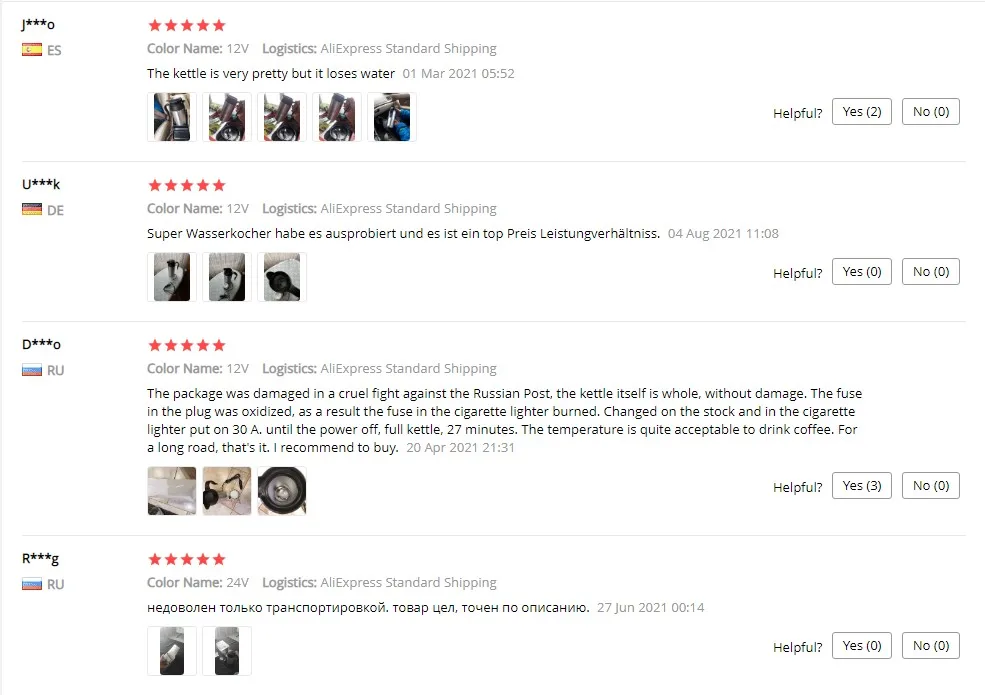Open first photo in U***k's review

171,277
